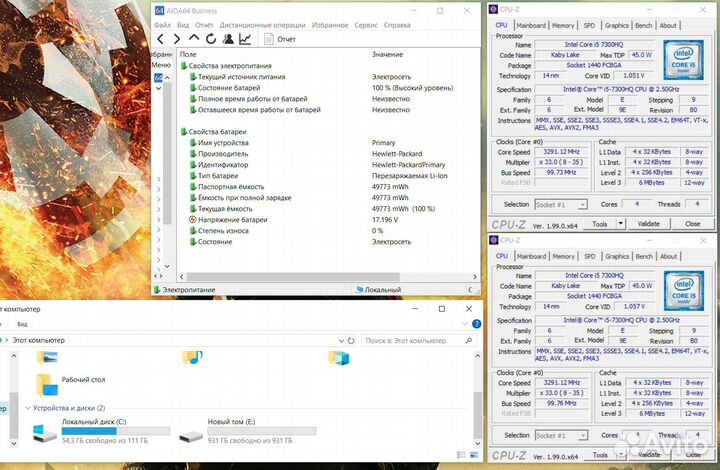Click the Intel Core i5 logo in the lower CPU-Z window
720x470 pixels.
point(684,291)
